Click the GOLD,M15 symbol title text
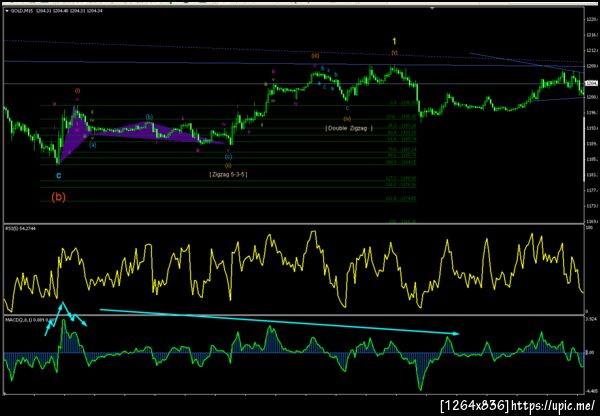Image resolution: width=600 pixels, height=416 pixels. tap(22, 11)
